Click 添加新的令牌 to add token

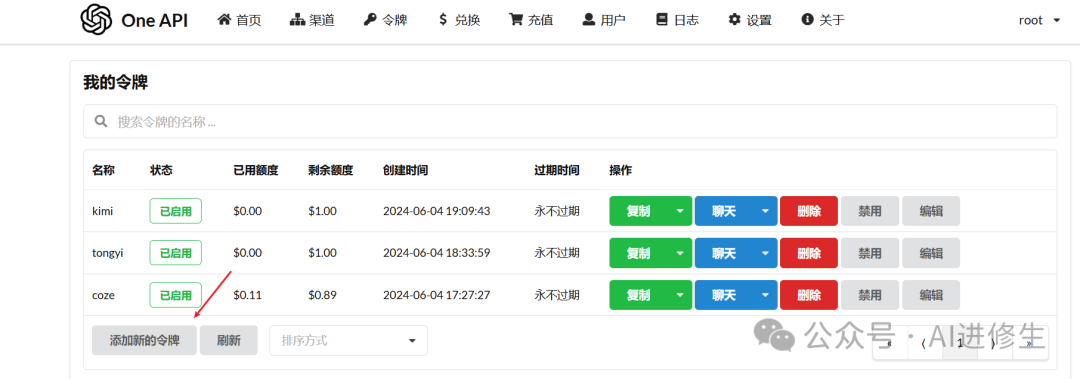(x=145, y=340)
